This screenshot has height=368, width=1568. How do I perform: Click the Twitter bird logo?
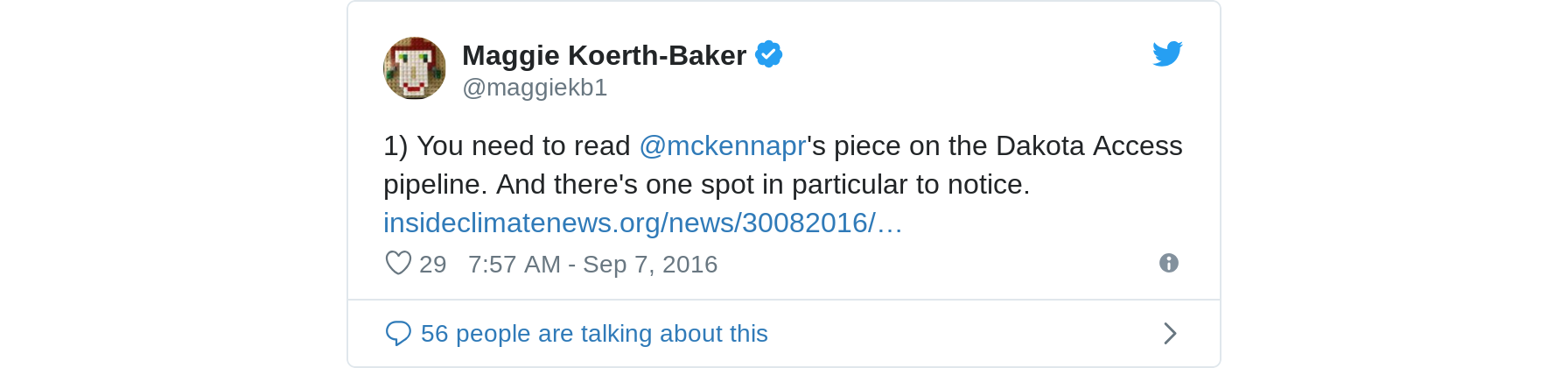tap(1167, 54)
